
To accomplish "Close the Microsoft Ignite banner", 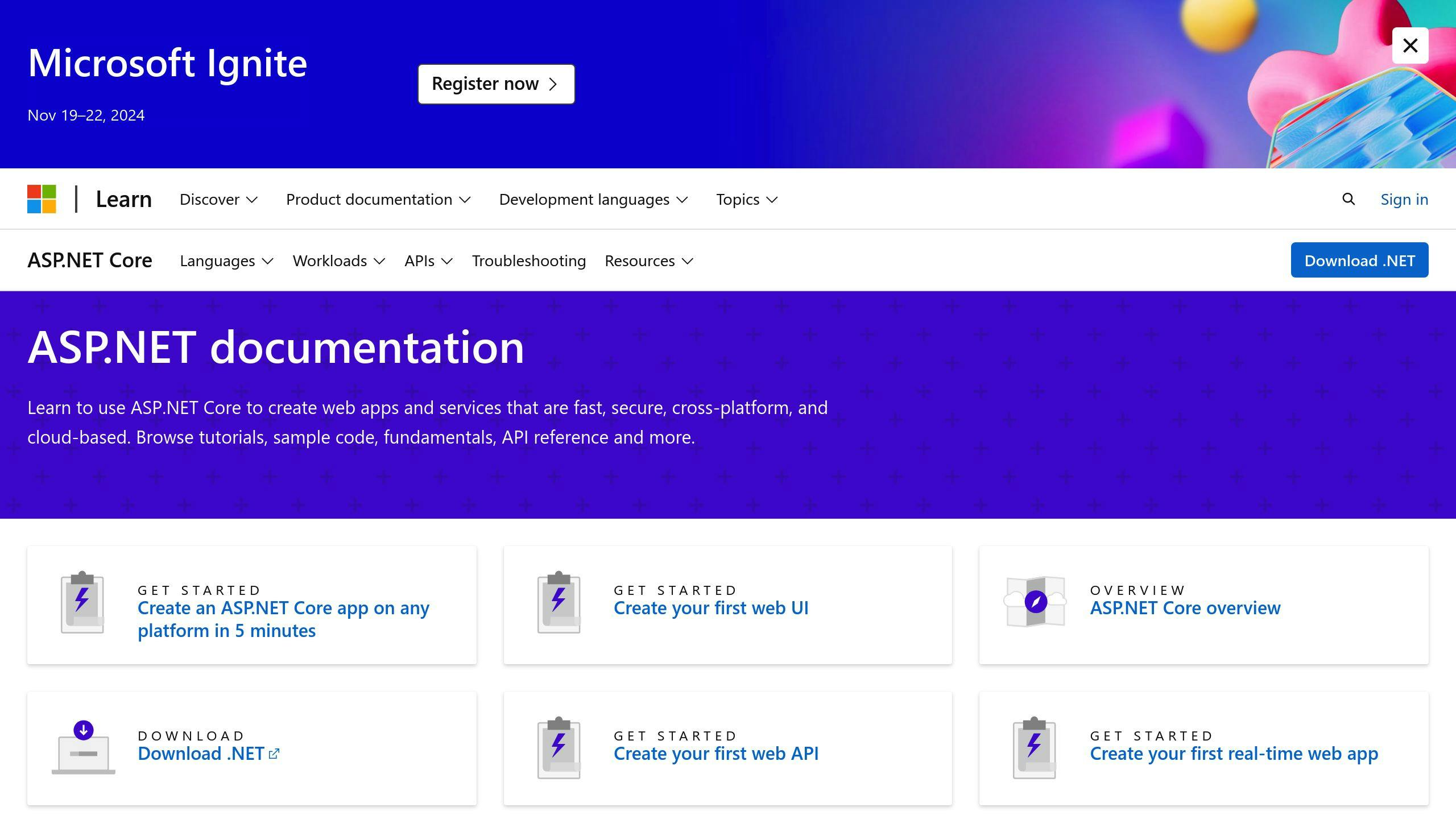I will coord(1410,45).
